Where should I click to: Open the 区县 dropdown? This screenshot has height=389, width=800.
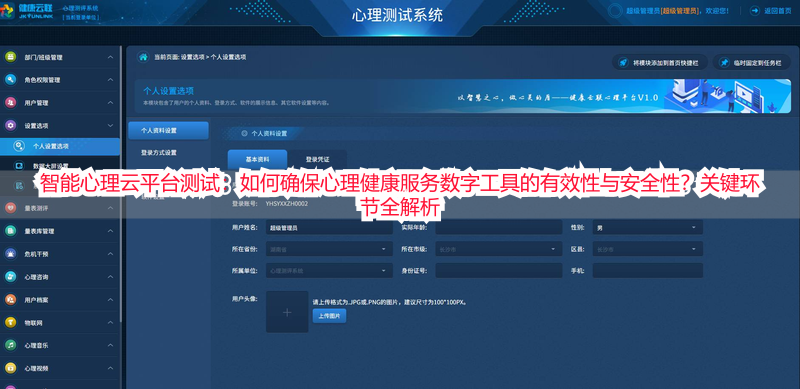pyautogui.click(x=647, y=249)
